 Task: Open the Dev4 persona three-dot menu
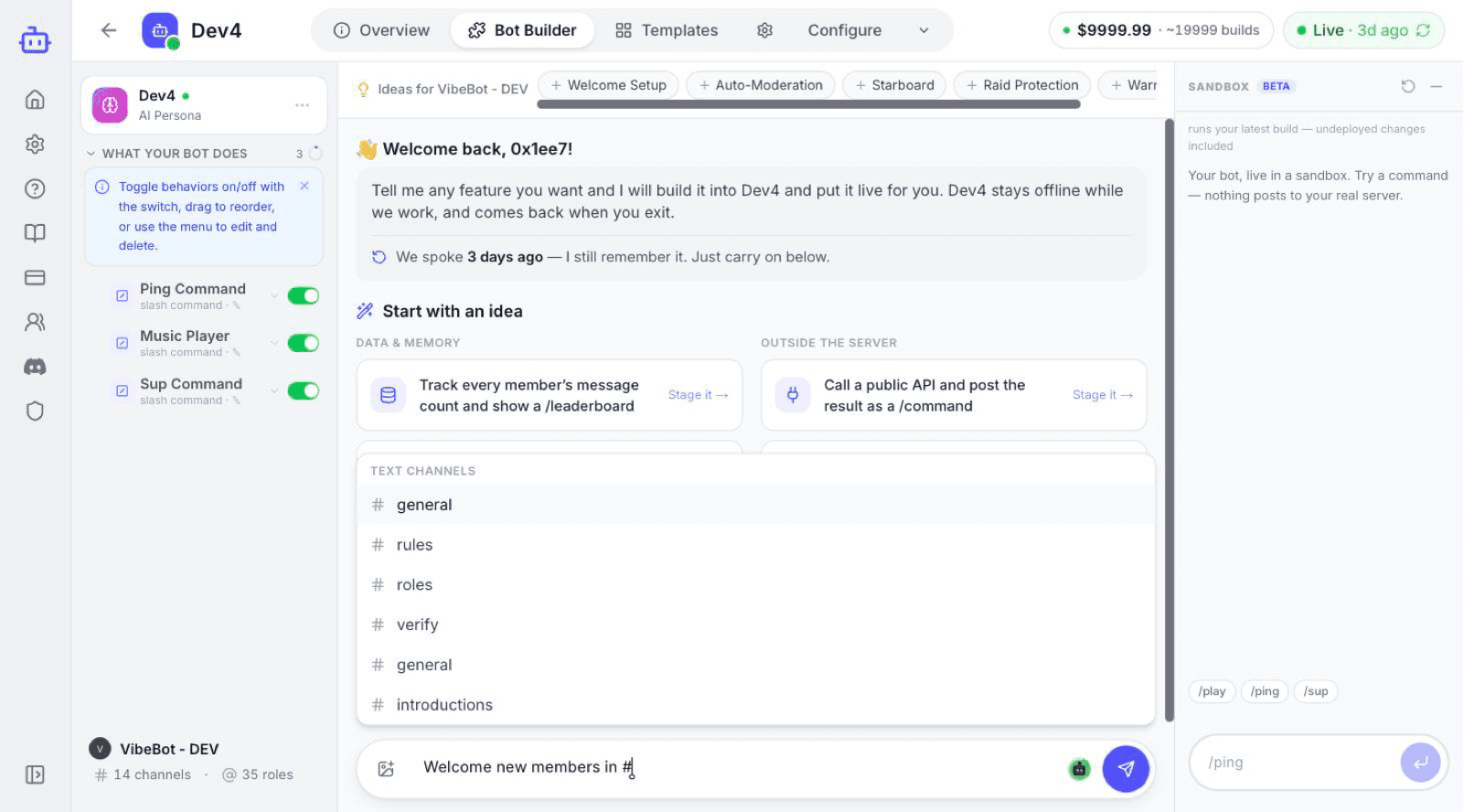click(x=302, y=105)
